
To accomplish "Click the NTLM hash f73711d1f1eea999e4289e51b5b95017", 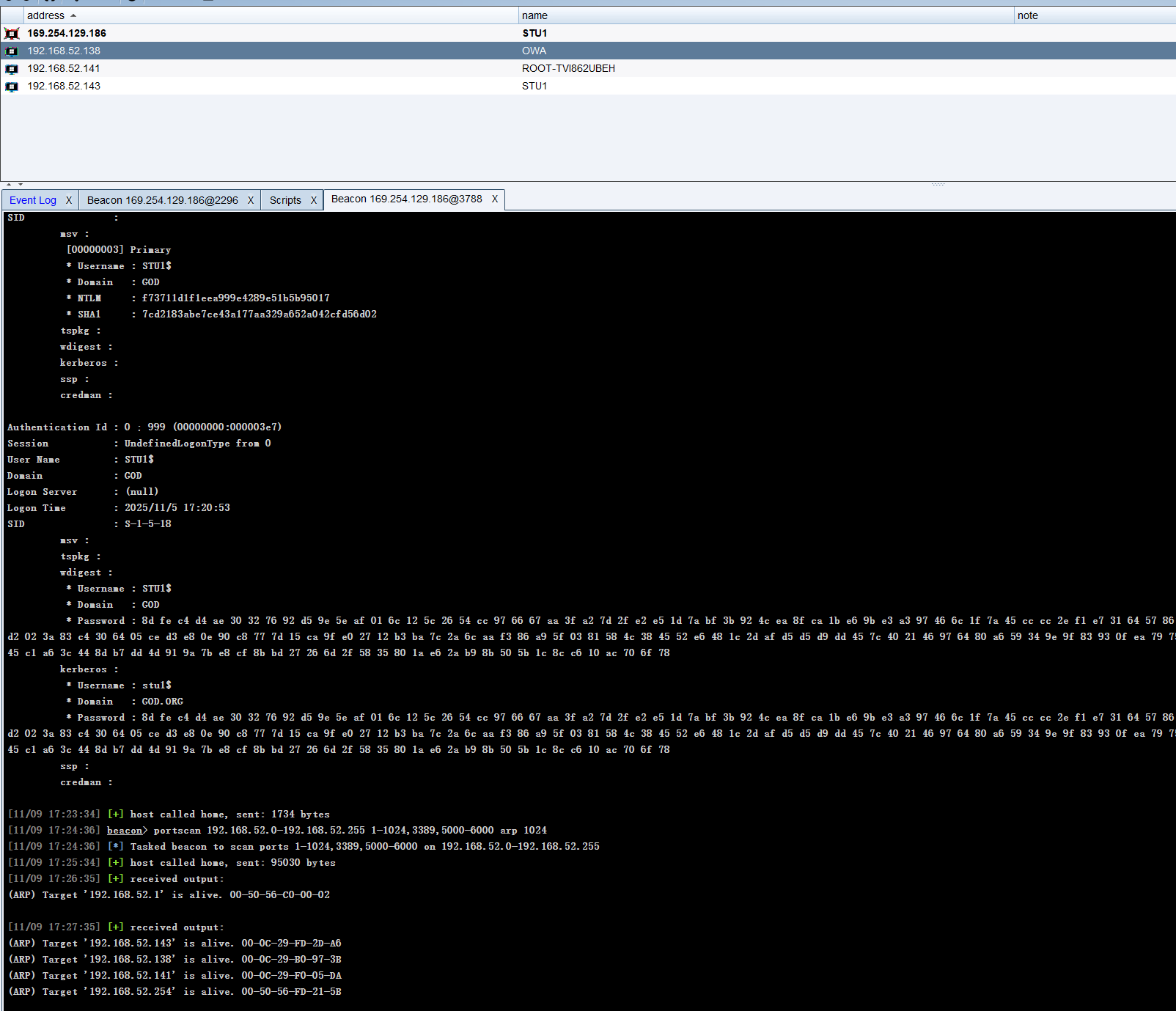I will [235, 298].
